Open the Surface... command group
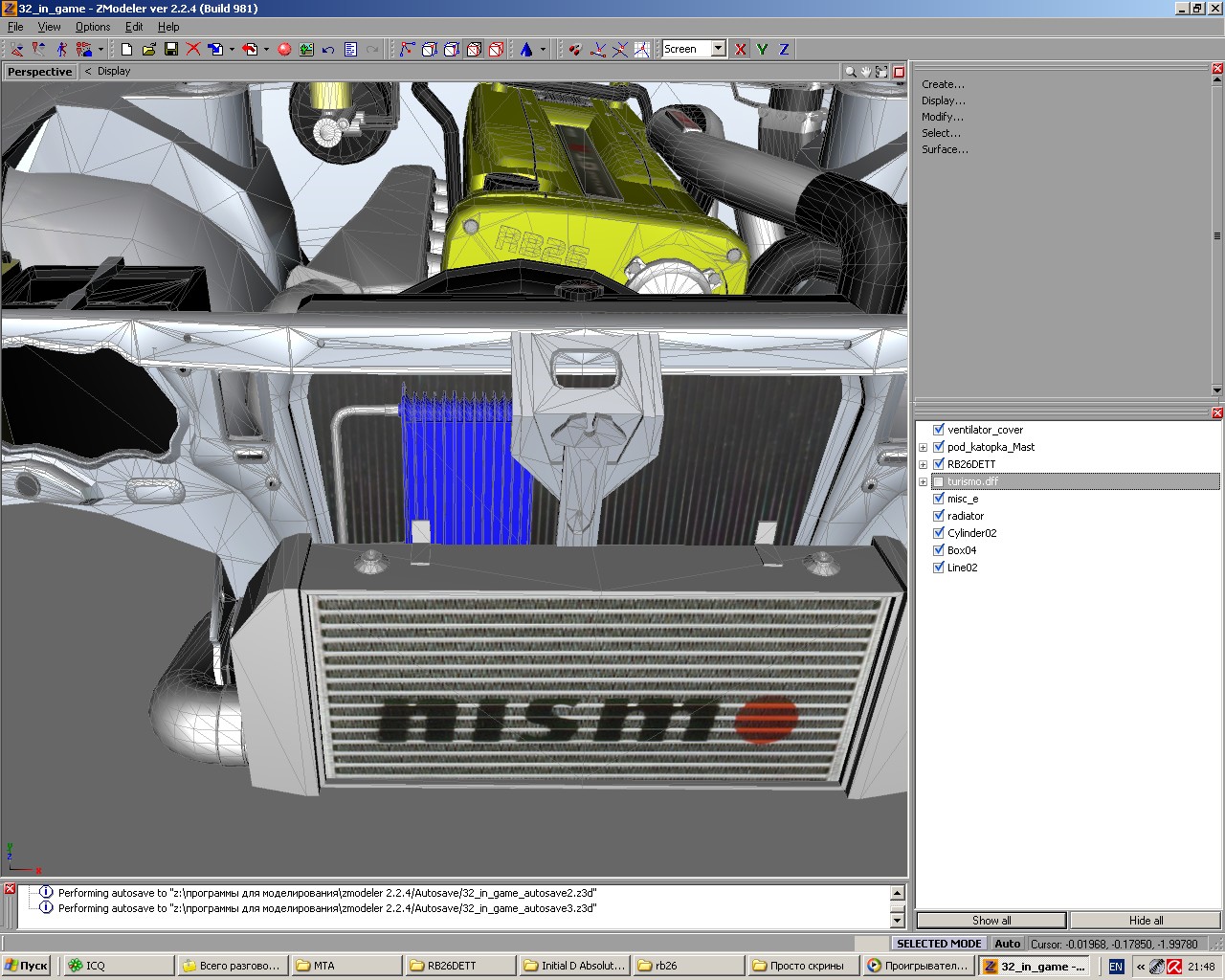This screenshot has width=1225, height=980. 945,149
